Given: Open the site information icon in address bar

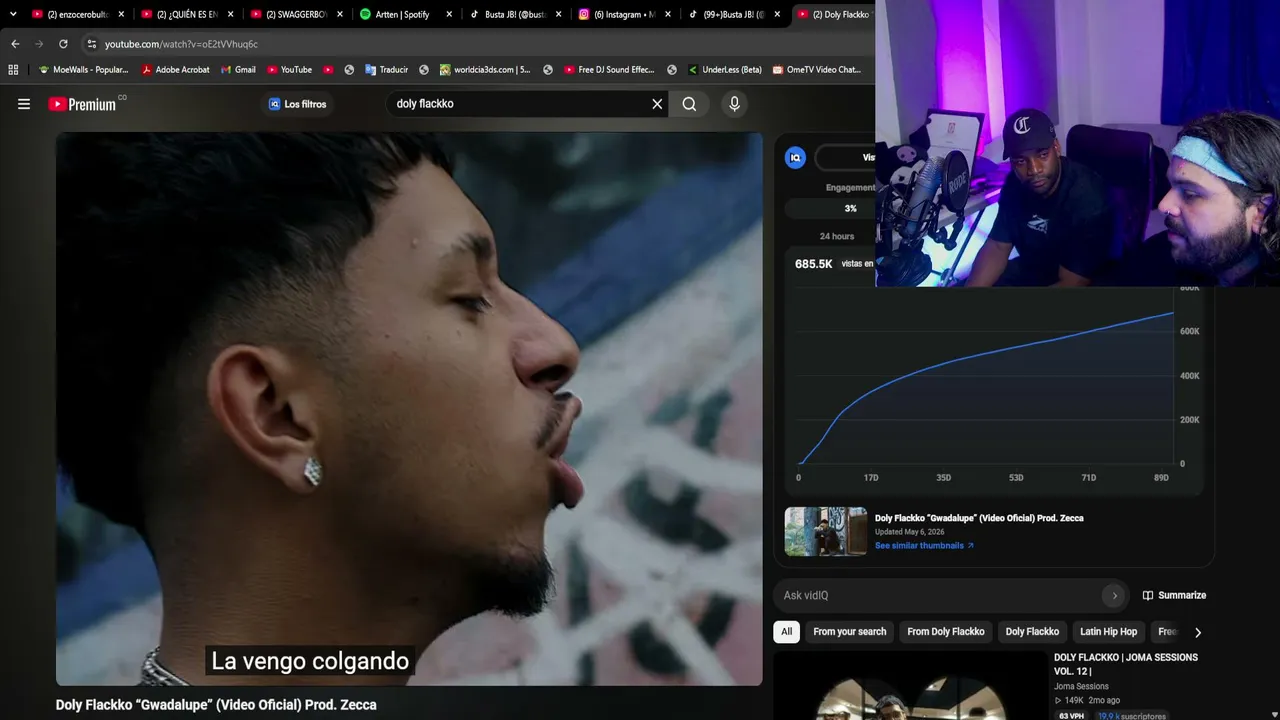Looking at the screenshot, I should (91, 44).
